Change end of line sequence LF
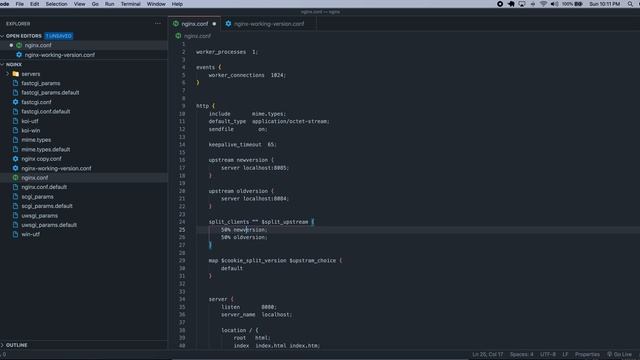This screenshot has width=640, height=360. [565, 354]
